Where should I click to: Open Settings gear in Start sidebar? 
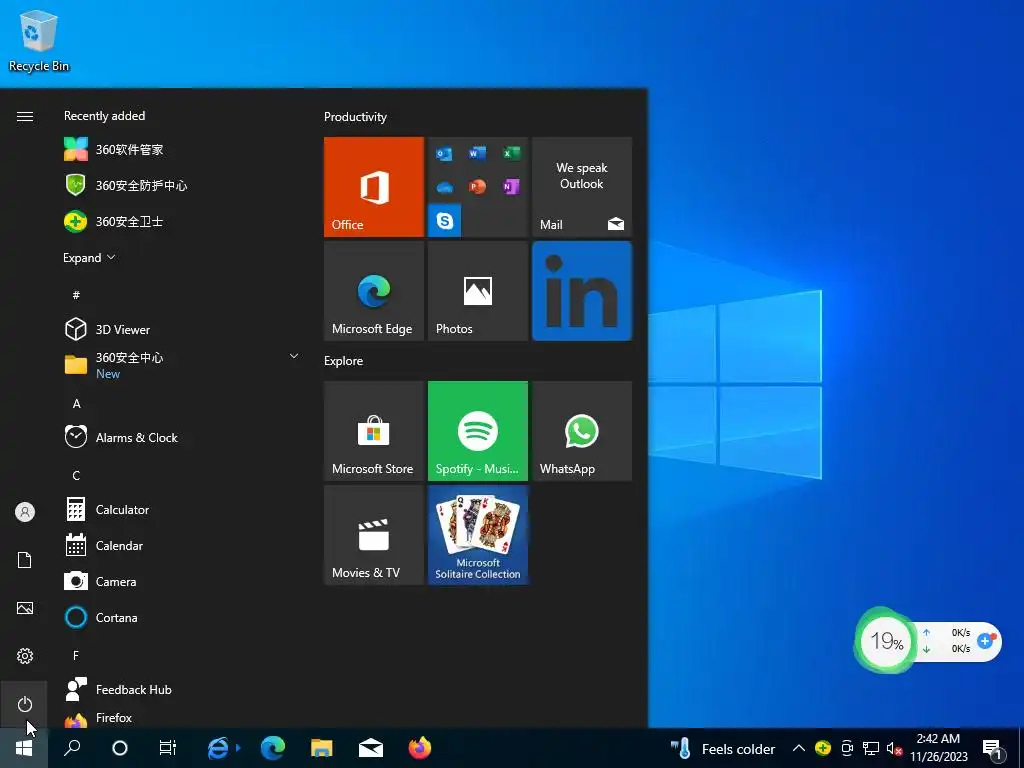[24, 656]
